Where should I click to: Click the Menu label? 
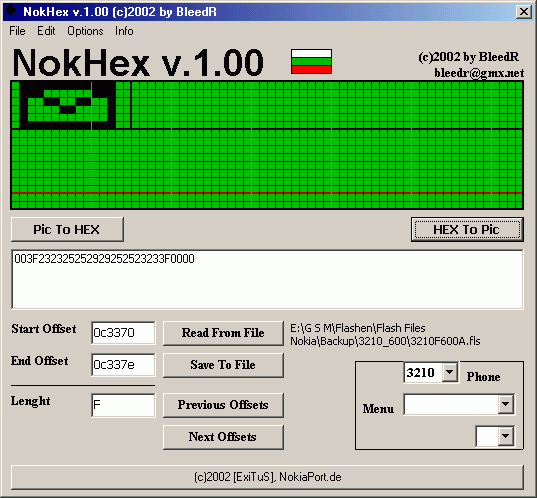click(378, 409)
